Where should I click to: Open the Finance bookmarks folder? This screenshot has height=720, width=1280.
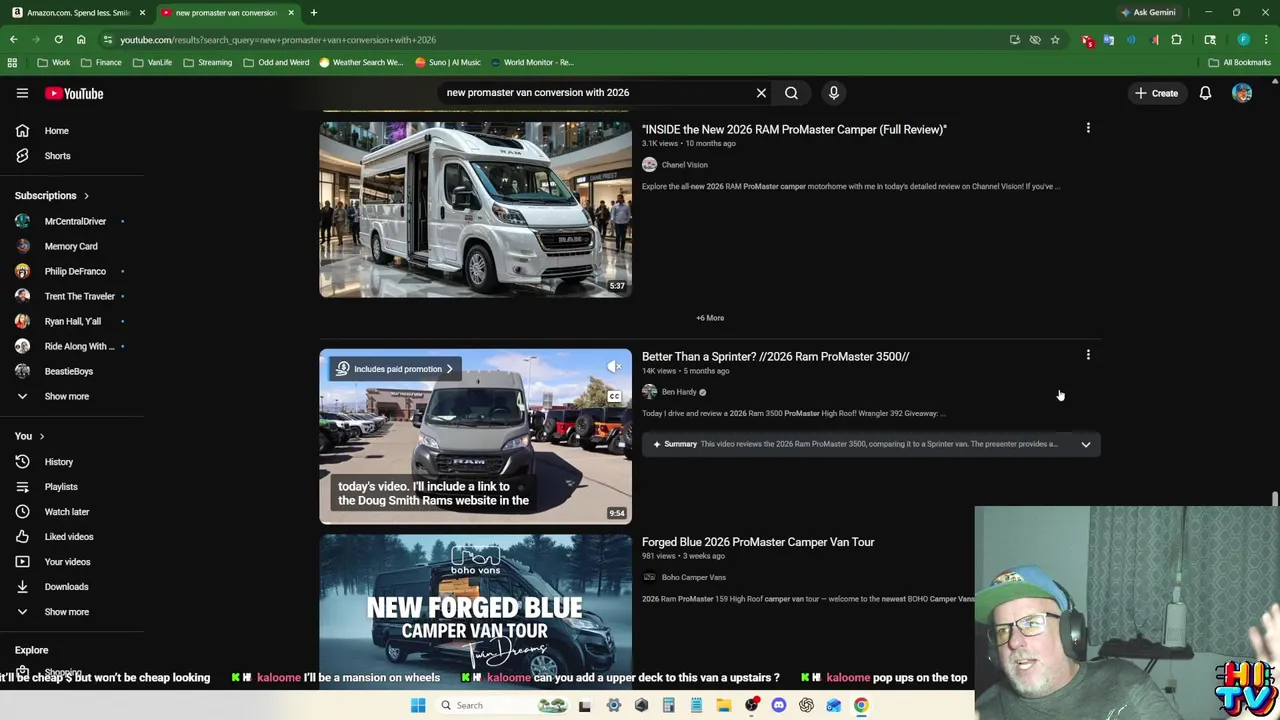pos(101,62)
